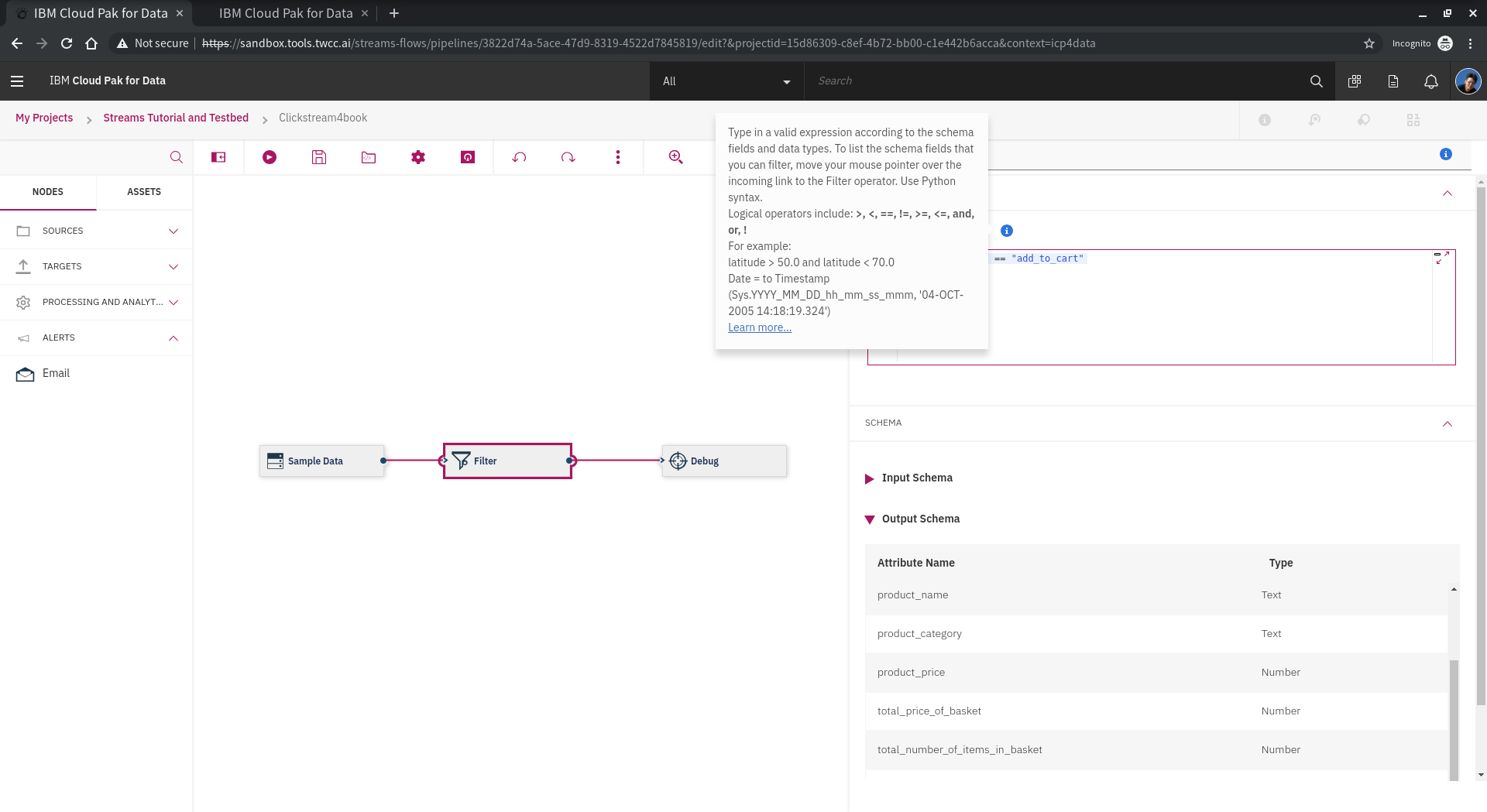Select the product_name attribute row

pos(1156,595)
